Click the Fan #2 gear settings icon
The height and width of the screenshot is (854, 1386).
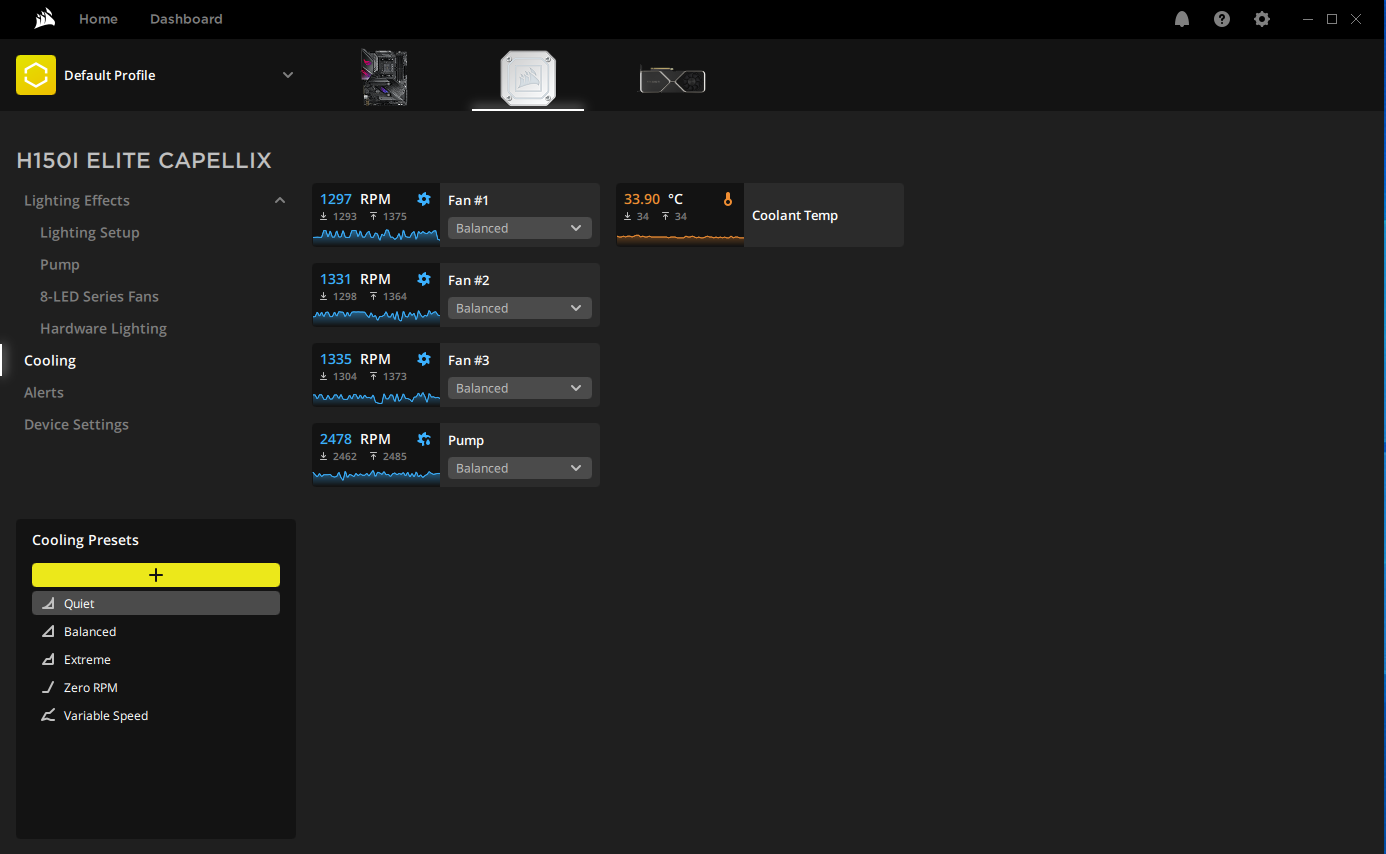click(x=424, y=279)
